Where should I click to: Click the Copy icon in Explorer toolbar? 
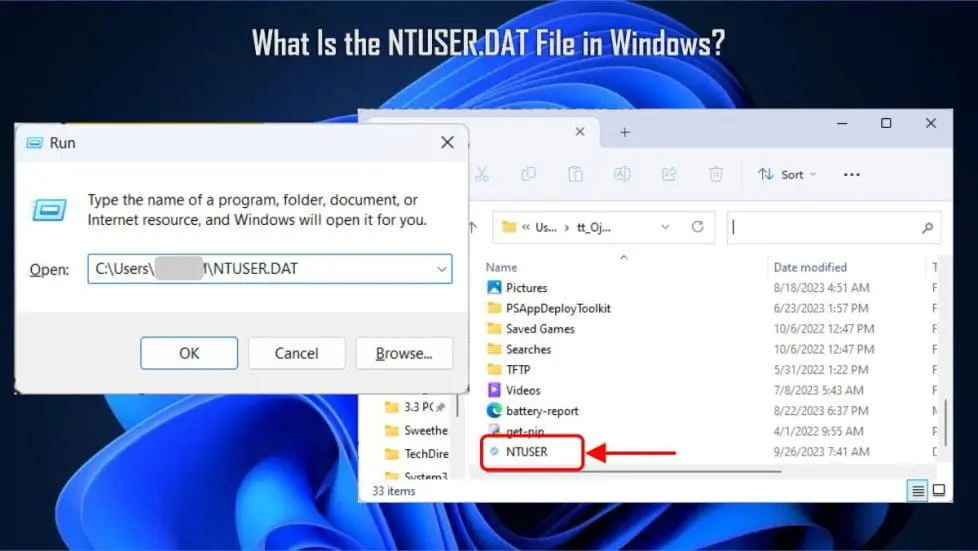528,174
